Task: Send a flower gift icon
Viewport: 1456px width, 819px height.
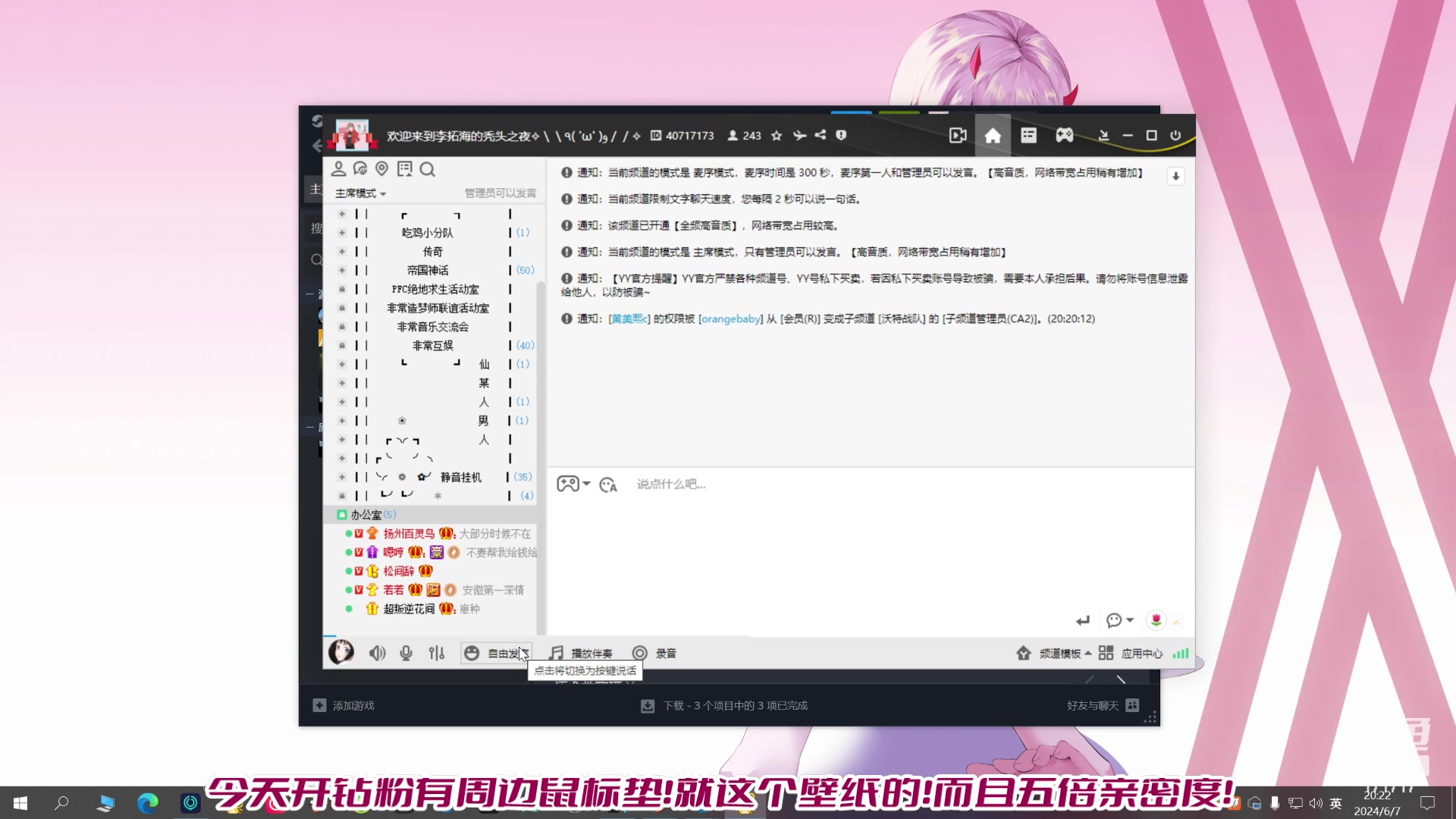Action: tap(1156, 620)
